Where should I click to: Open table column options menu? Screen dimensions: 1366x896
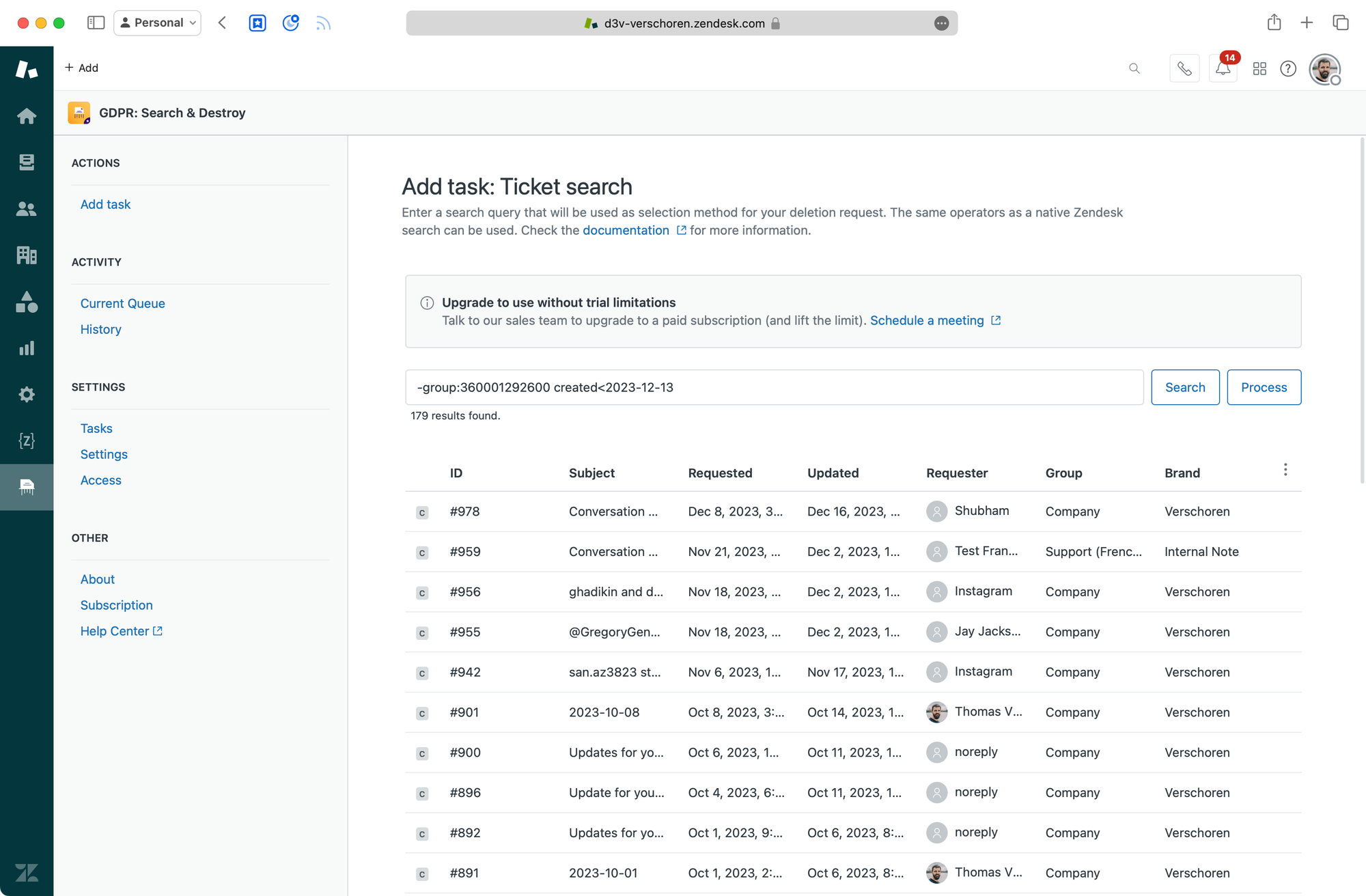(1285, 470)
